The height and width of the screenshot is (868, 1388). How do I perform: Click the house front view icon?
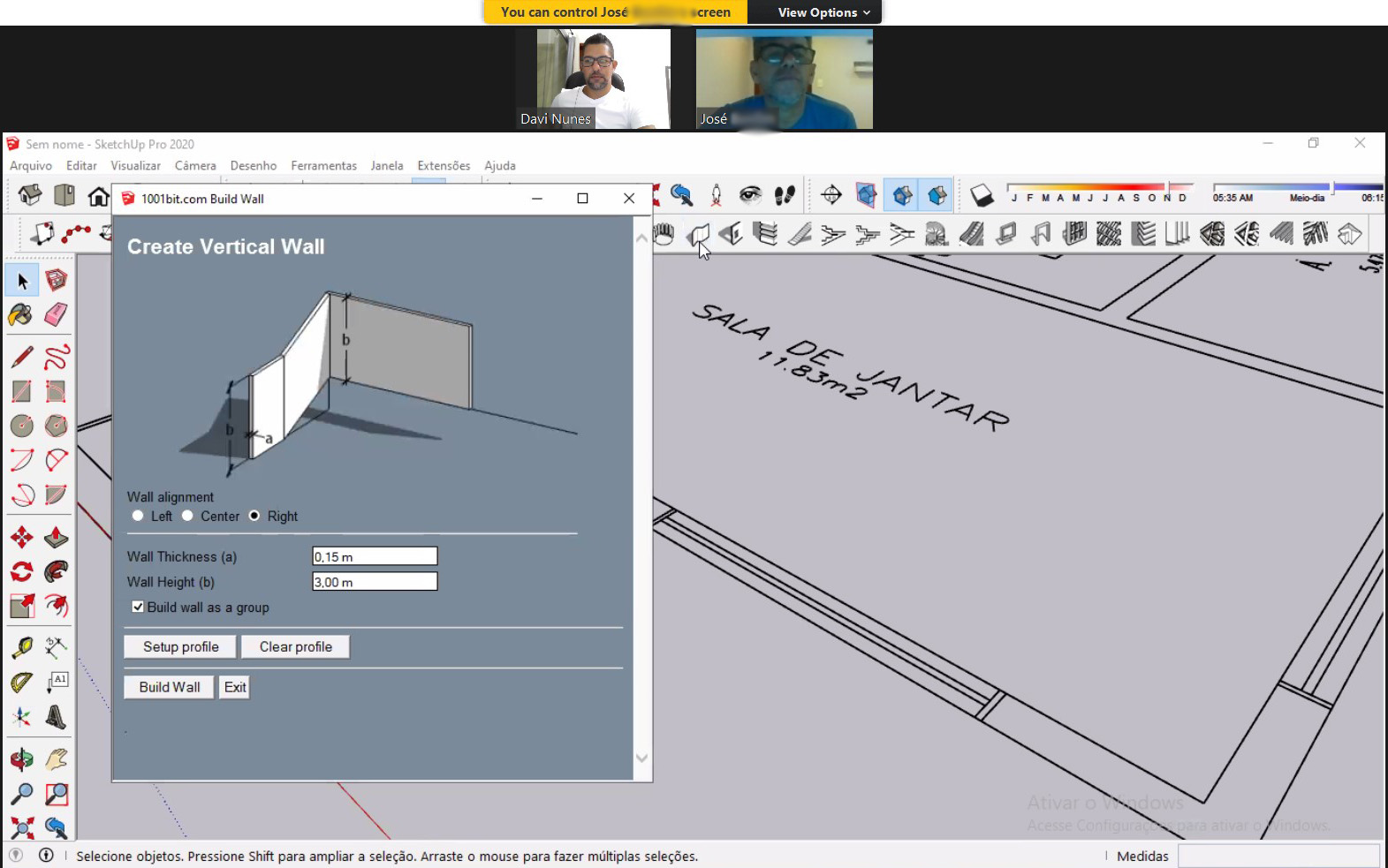99,196
